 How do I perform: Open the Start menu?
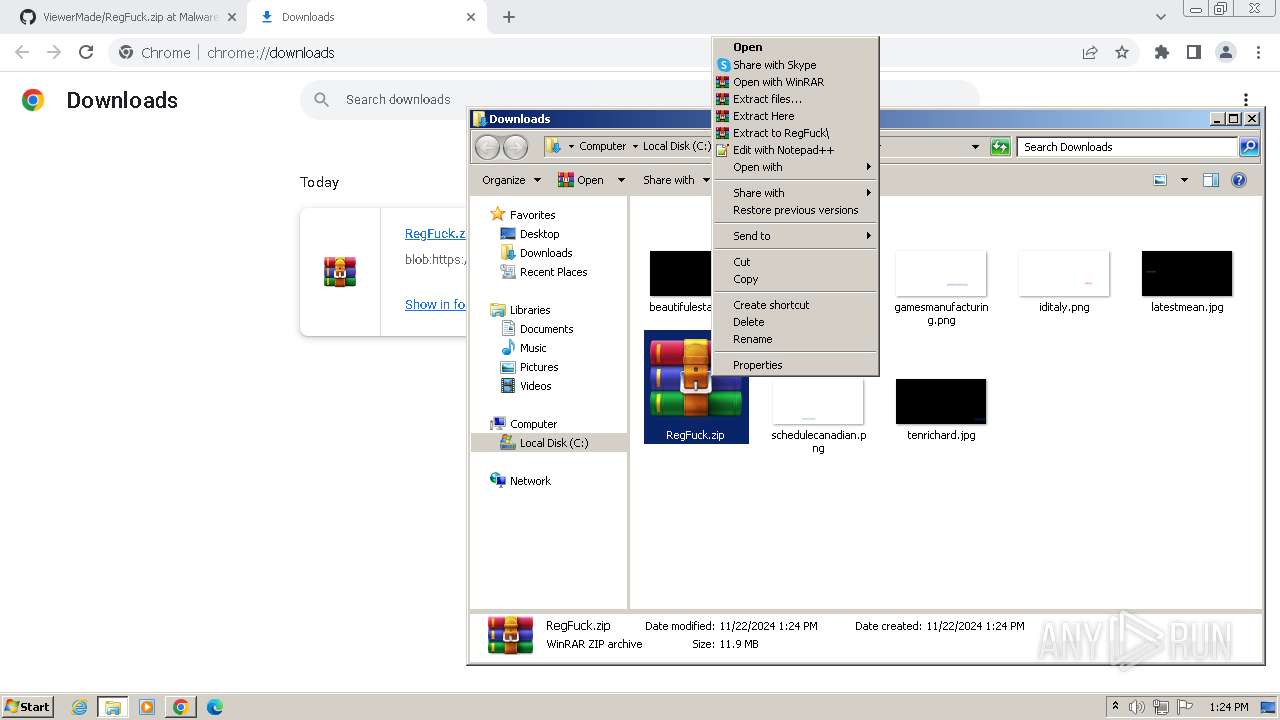click(x=27, y=707)
